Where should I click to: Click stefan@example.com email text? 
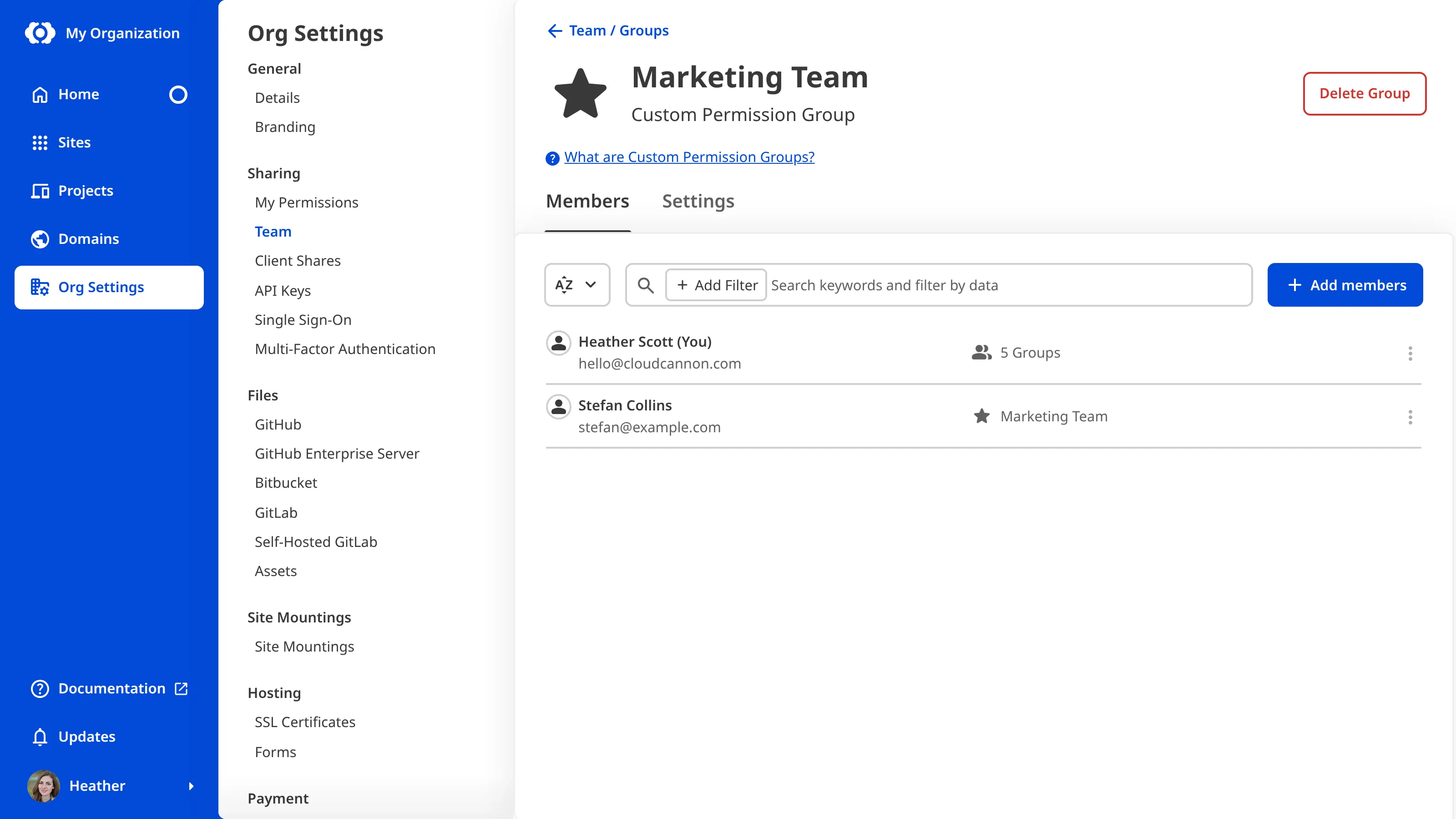click(649, 427)
